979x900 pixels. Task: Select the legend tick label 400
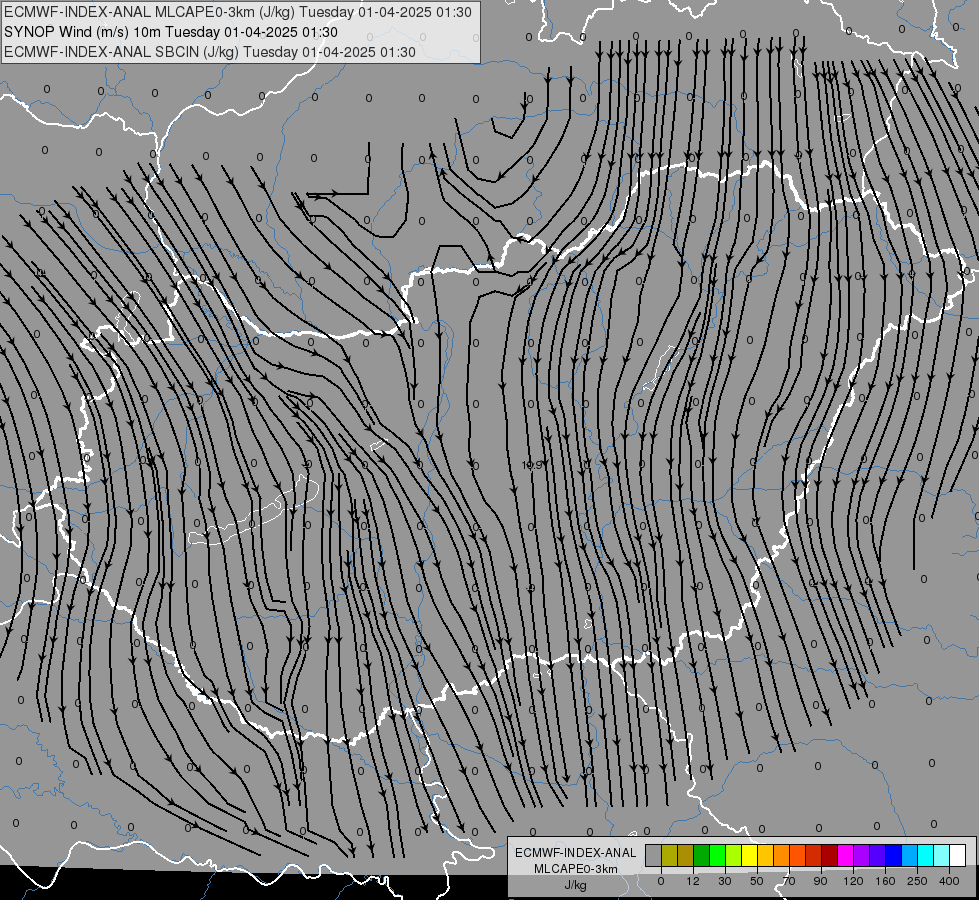(x=949, y=881)
